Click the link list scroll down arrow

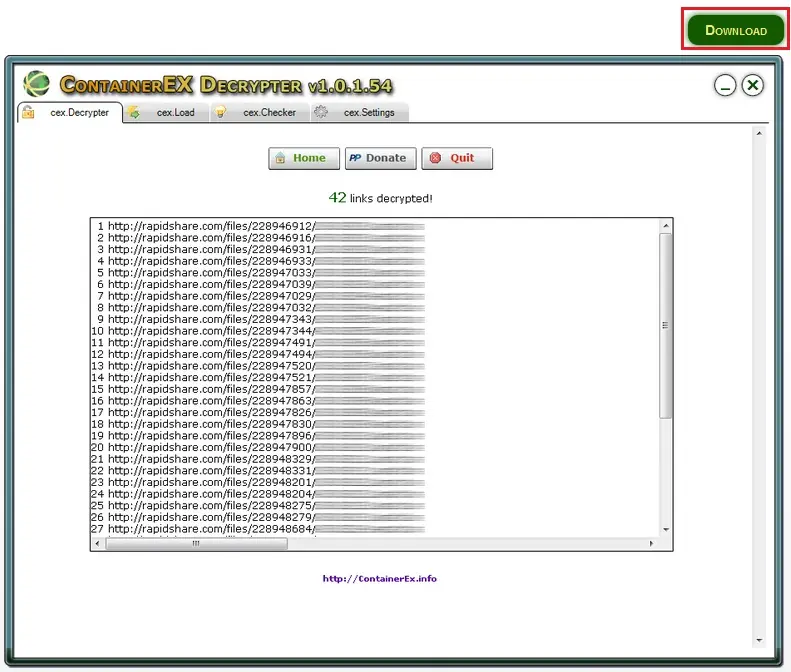[x=666, y=529]
